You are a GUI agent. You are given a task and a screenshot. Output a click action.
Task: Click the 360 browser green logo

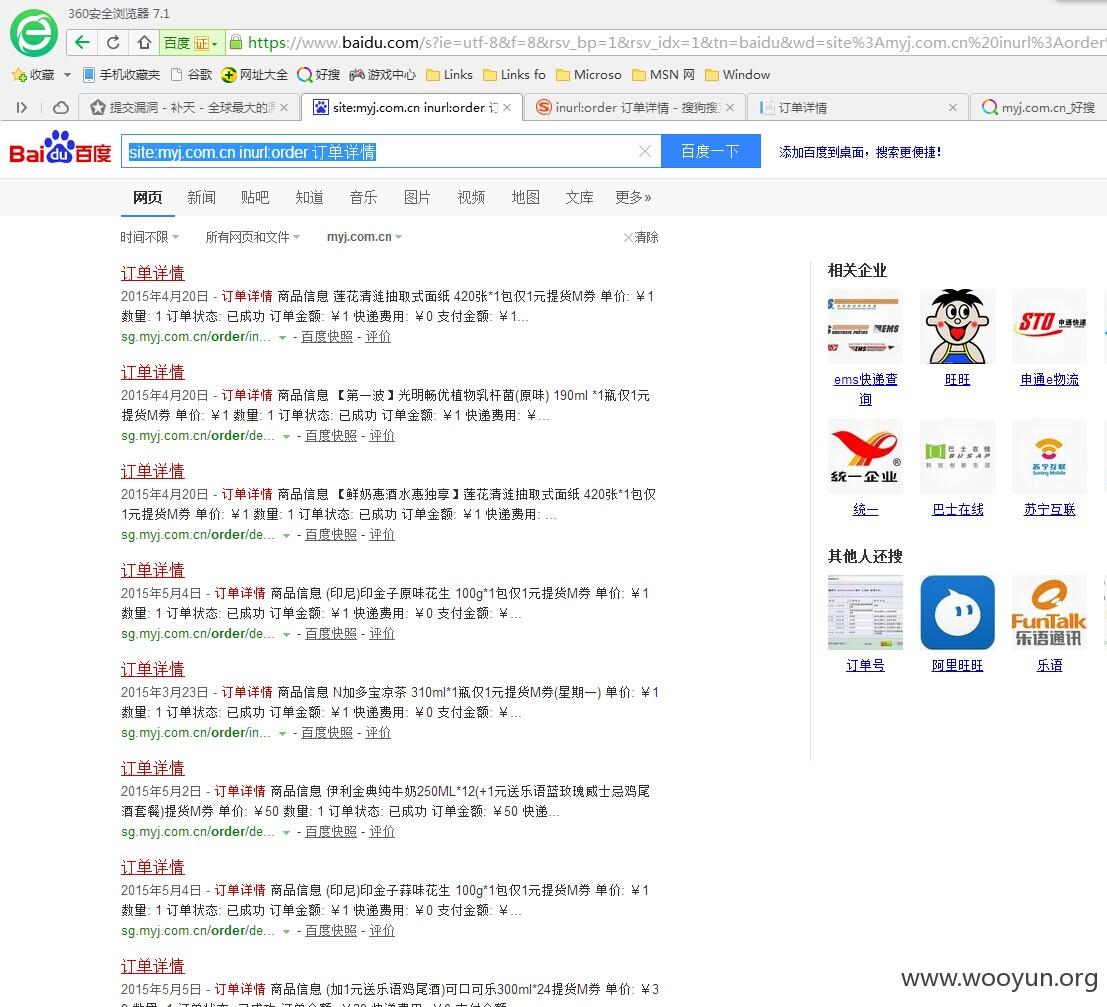34,32
